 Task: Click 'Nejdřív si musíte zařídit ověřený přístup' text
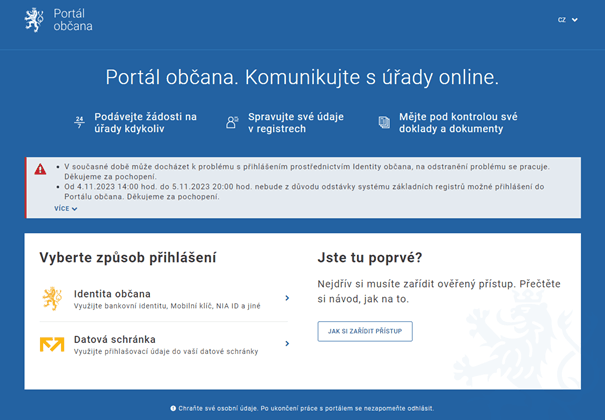coord(439,291)
